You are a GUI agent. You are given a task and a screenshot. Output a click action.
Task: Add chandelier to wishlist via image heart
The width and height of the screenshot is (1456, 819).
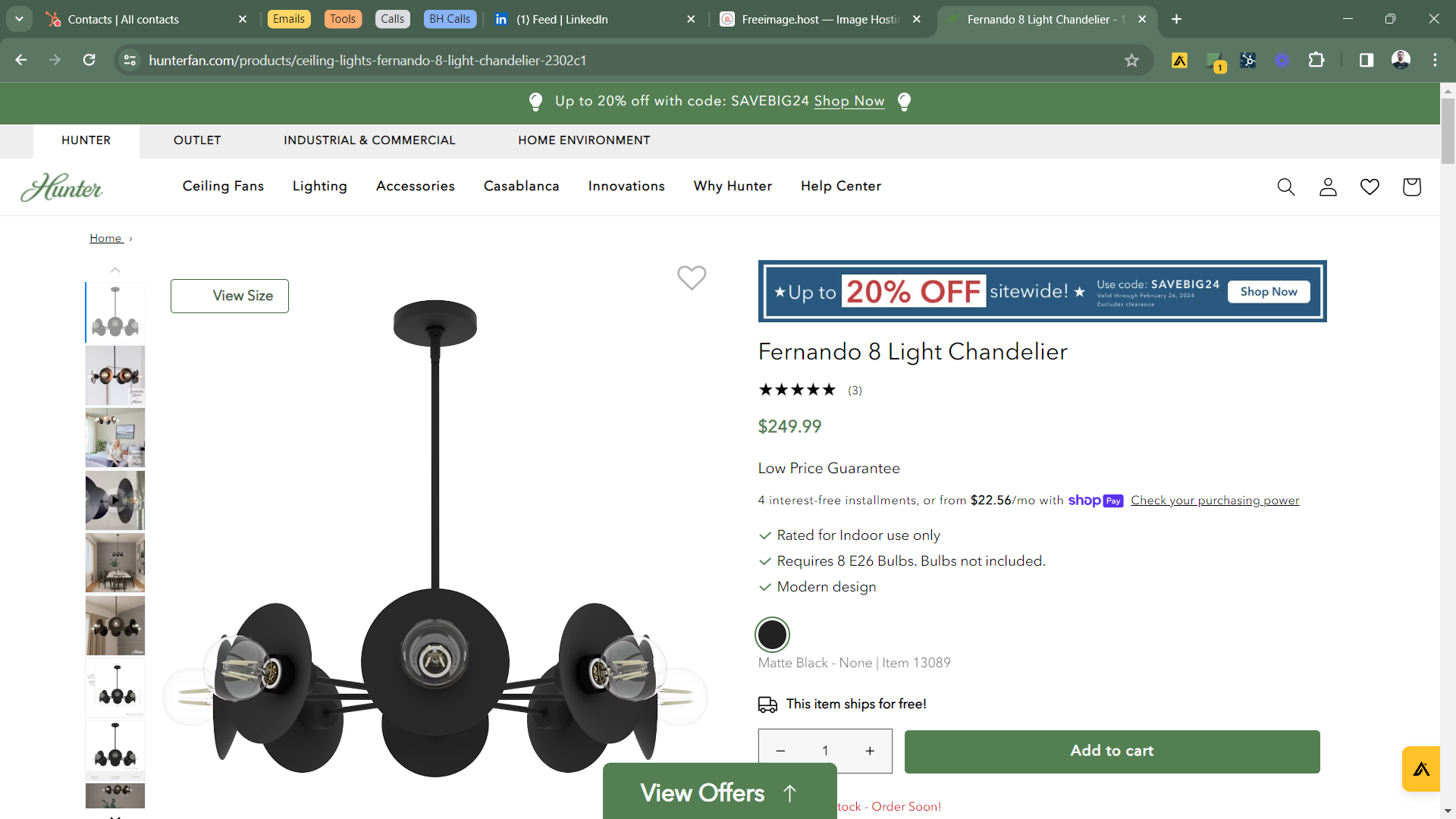click(692, 278)
